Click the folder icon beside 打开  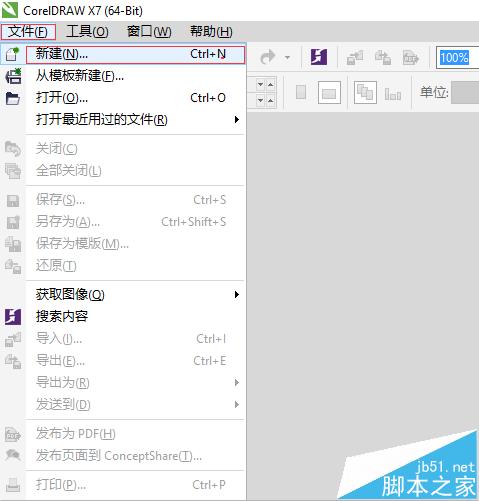click(13, 99)
